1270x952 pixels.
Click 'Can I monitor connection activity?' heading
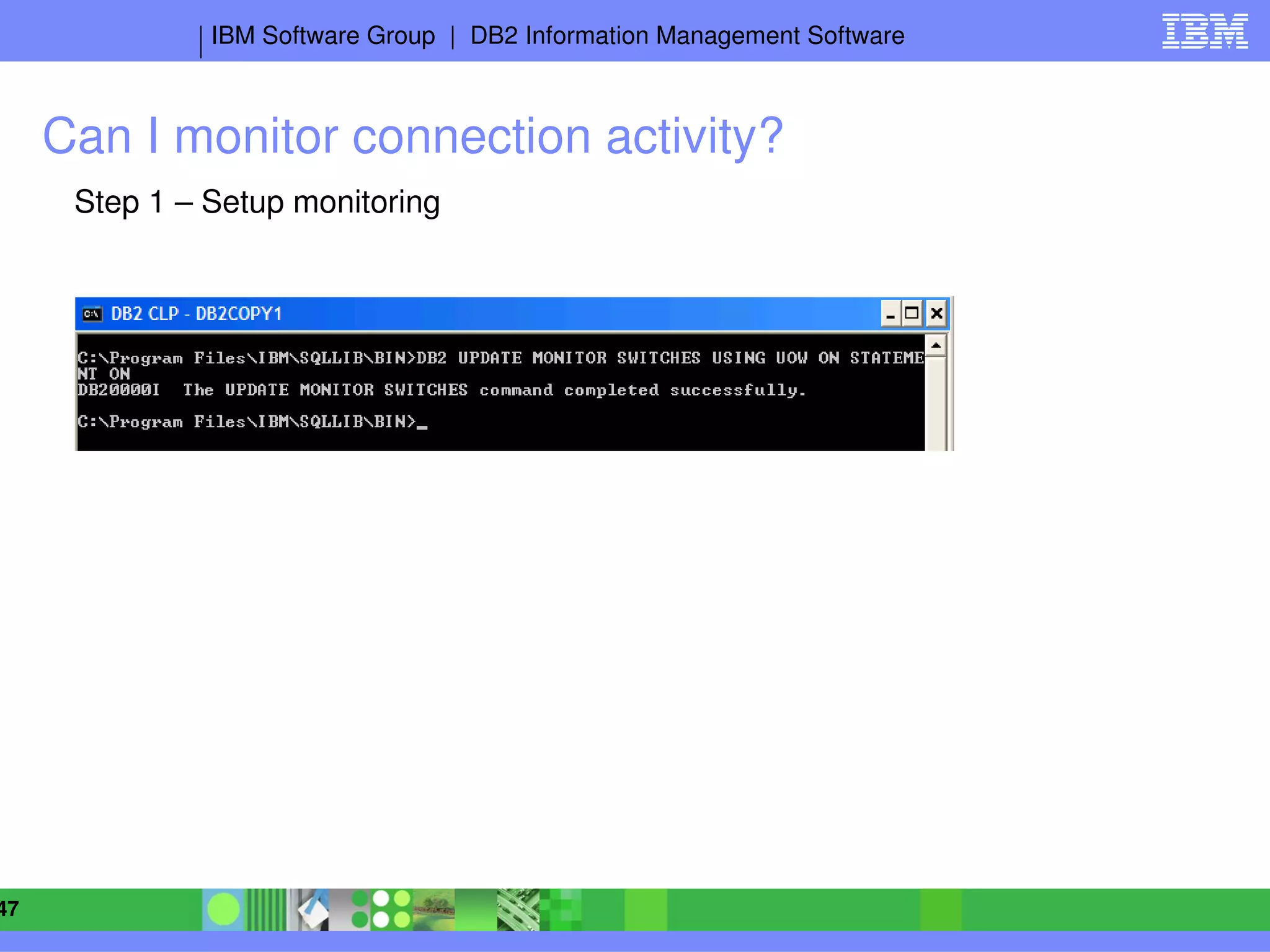413,136
